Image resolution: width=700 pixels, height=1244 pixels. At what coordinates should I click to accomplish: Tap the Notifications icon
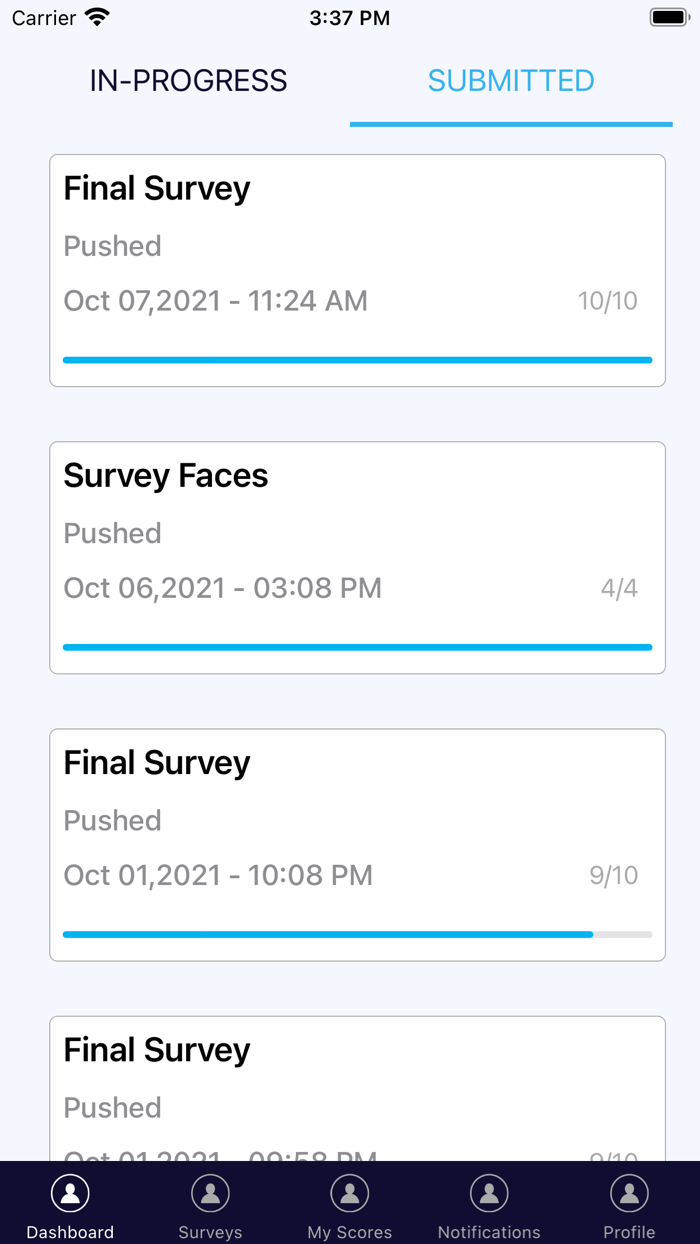pyautogui.click(x=489, y=1193)
